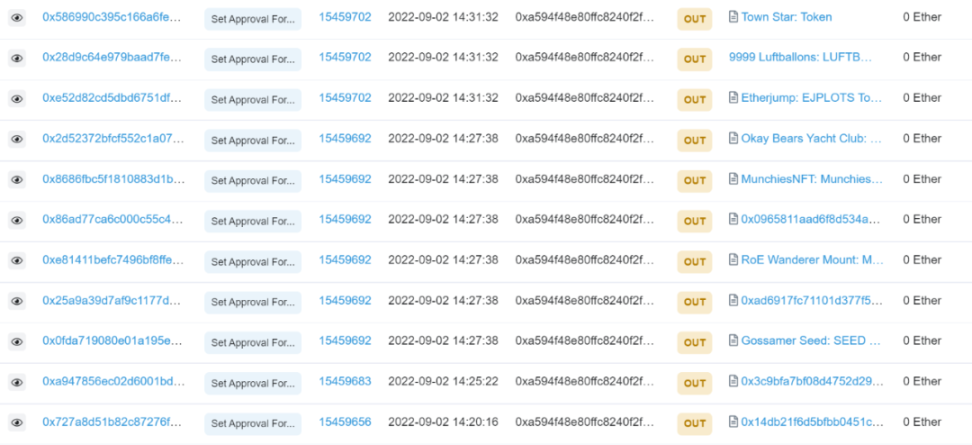Screen dimensions: 972x445
Task: Open block 15459692 in Okay Bears row
Action: (x=345, y=138)
